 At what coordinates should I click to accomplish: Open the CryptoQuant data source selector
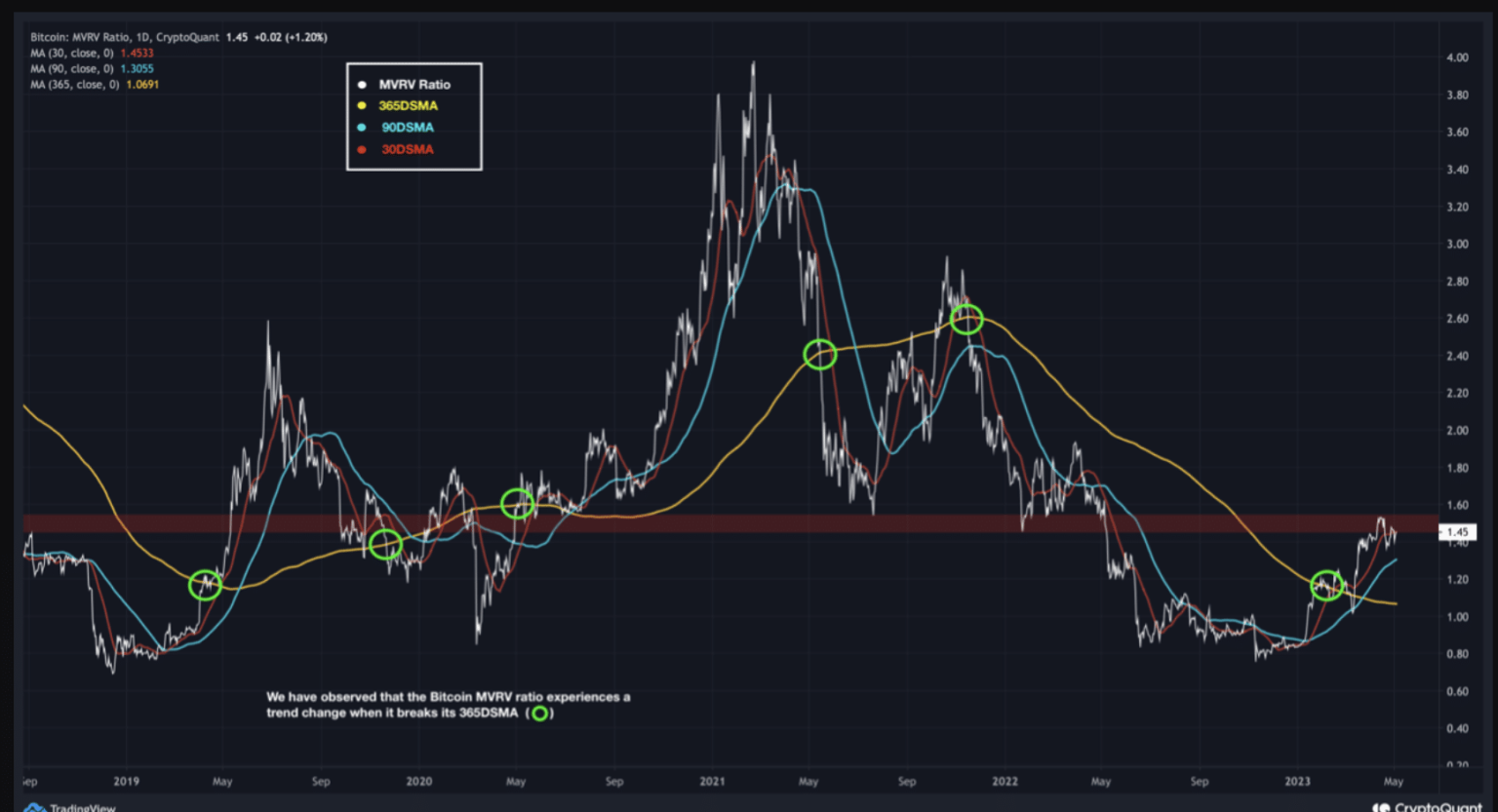coord(187,36)
